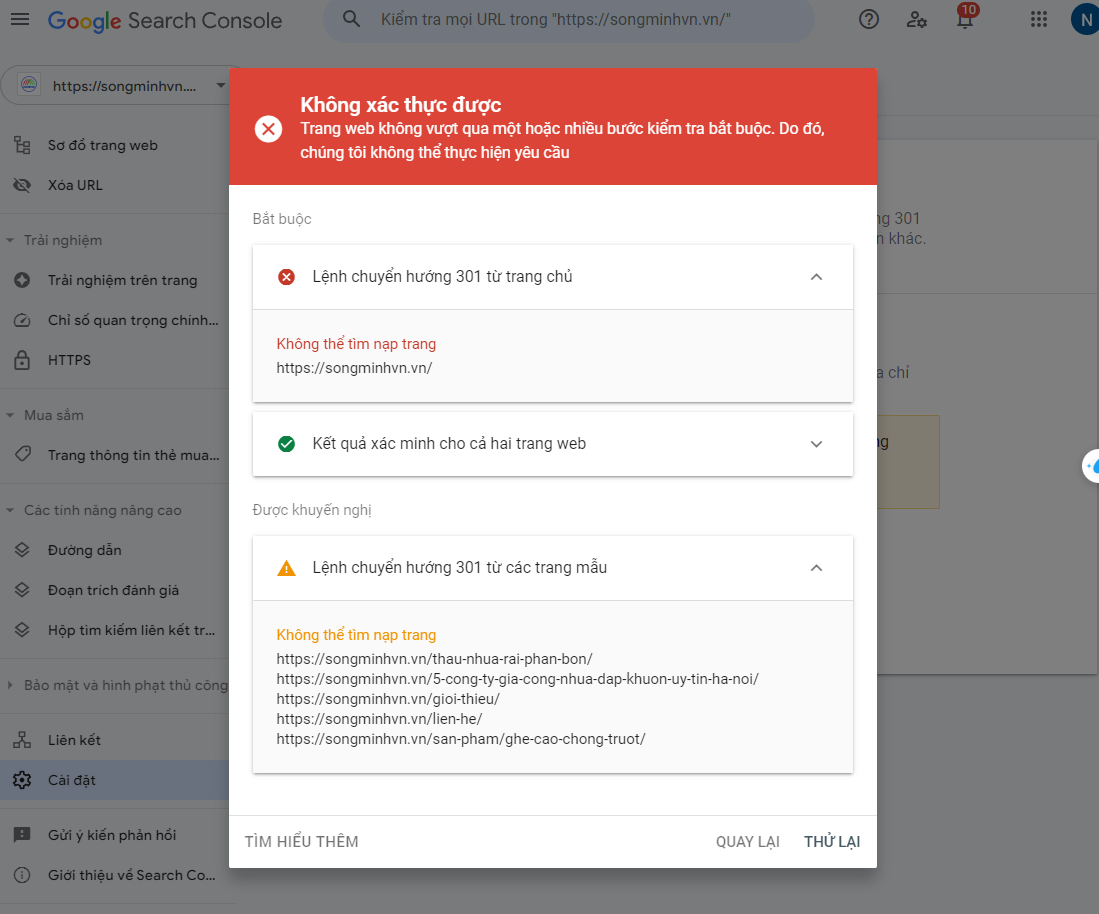The image size is (1099, 914).
Task: Click the gear icon beside Cài đặt
Action: pyautogui.click(x=22, y=780)
